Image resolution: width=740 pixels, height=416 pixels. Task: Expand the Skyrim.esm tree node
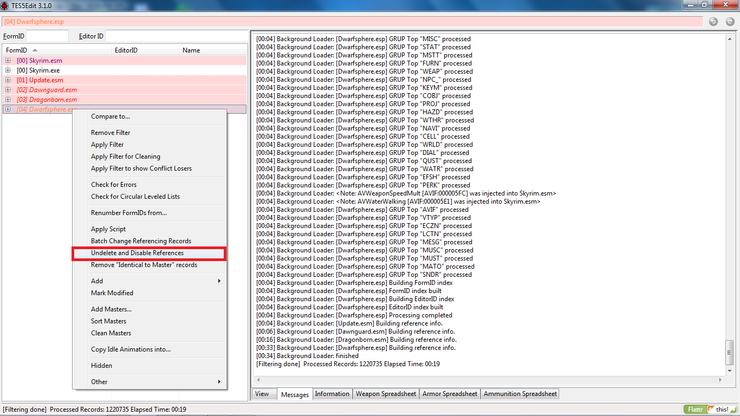pos(8,61)
